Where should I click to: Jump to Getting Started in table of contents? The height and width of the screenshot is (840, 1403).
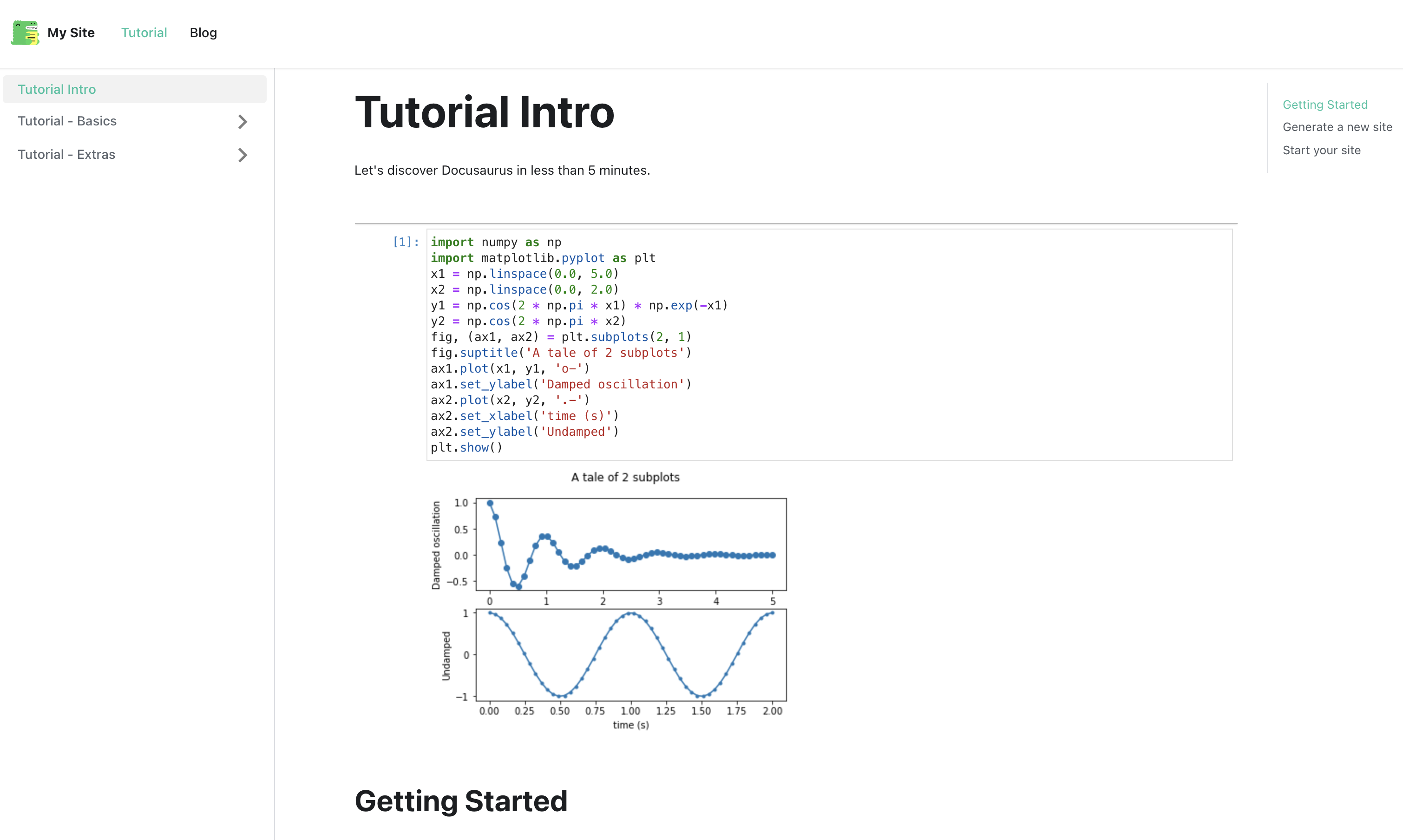click(x=1324, y=105)
